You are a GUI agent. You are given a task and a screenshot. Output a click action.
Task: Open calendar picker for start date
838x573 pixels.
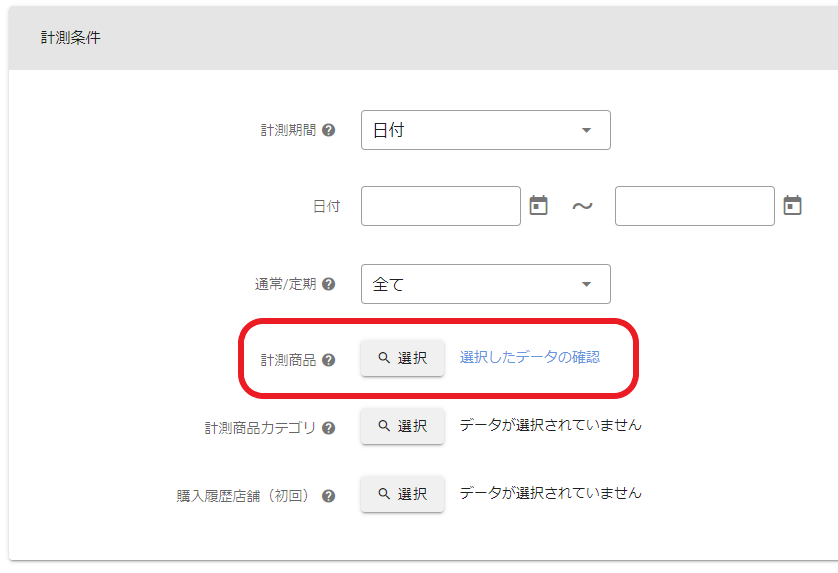coord(538,206)
